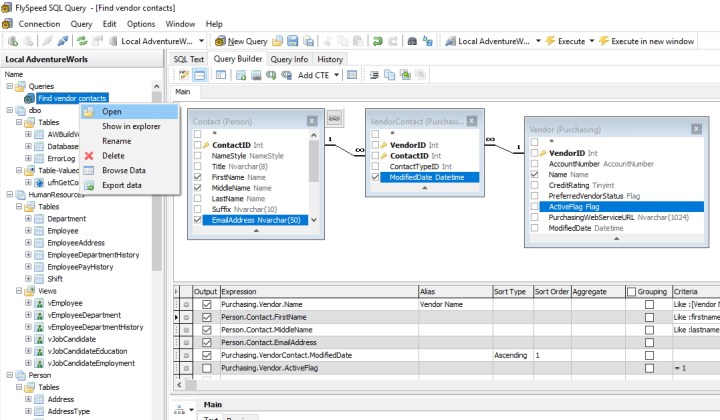Viewport: 720px width, 420px height.
Task: Check LastName in Contact table
Action: 197,198
